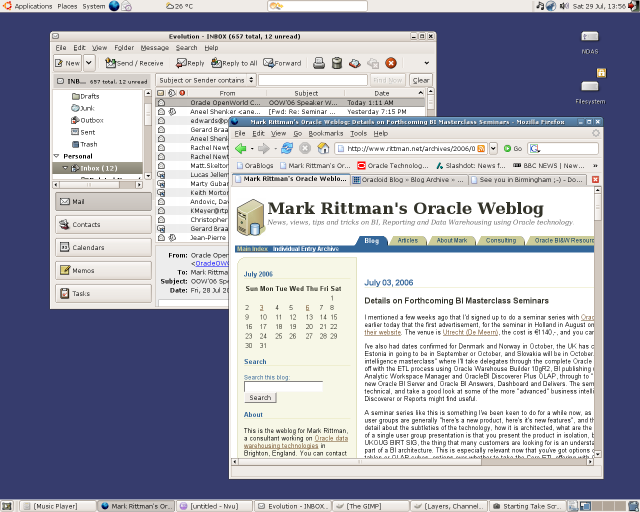Click the Mail button in Evolution sidebar
Screen dimensions: 640x512
[x=103, y=201]
